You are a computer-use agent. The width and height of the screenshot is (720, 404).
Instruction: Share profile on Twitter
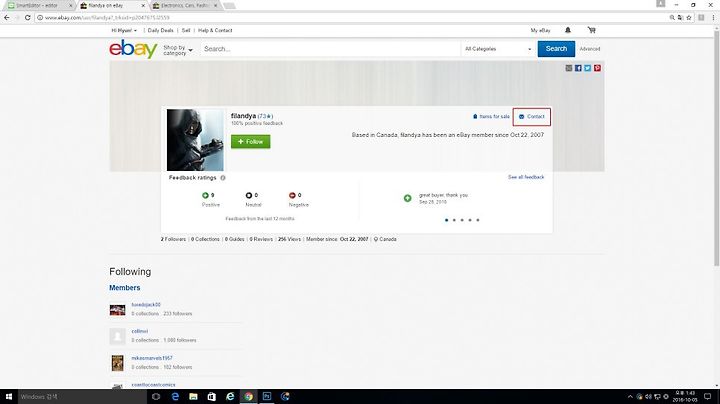point(588,68)
